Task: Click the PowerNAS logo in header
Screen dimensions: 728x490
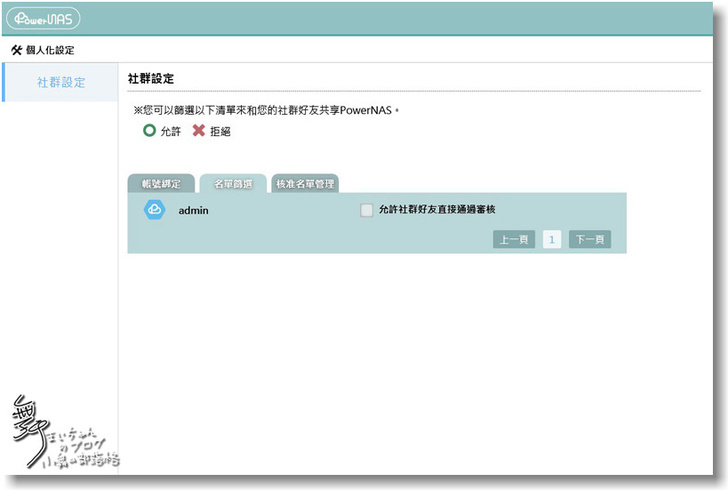Action: click(x=43, y=19)
